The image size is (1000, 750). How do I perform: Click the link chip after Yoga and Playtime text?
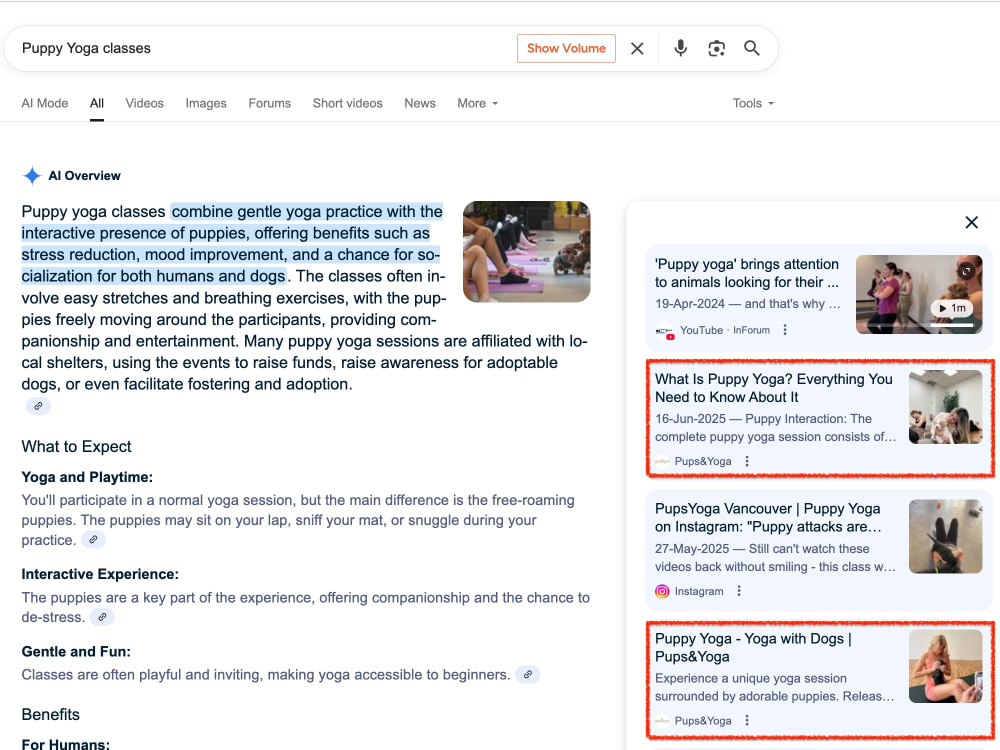click(94, 540)
